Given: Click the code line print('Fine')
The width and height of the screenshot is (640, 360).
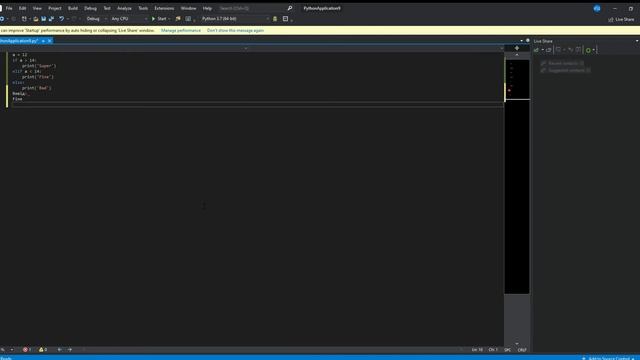Looking at the screenshot, I should pos(38,77).
